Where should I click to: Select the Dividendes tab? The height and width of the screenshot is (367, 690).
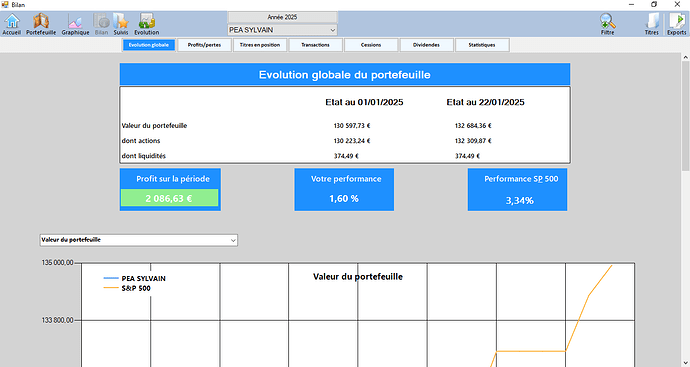pyautogui.click(x=426, y=45)
